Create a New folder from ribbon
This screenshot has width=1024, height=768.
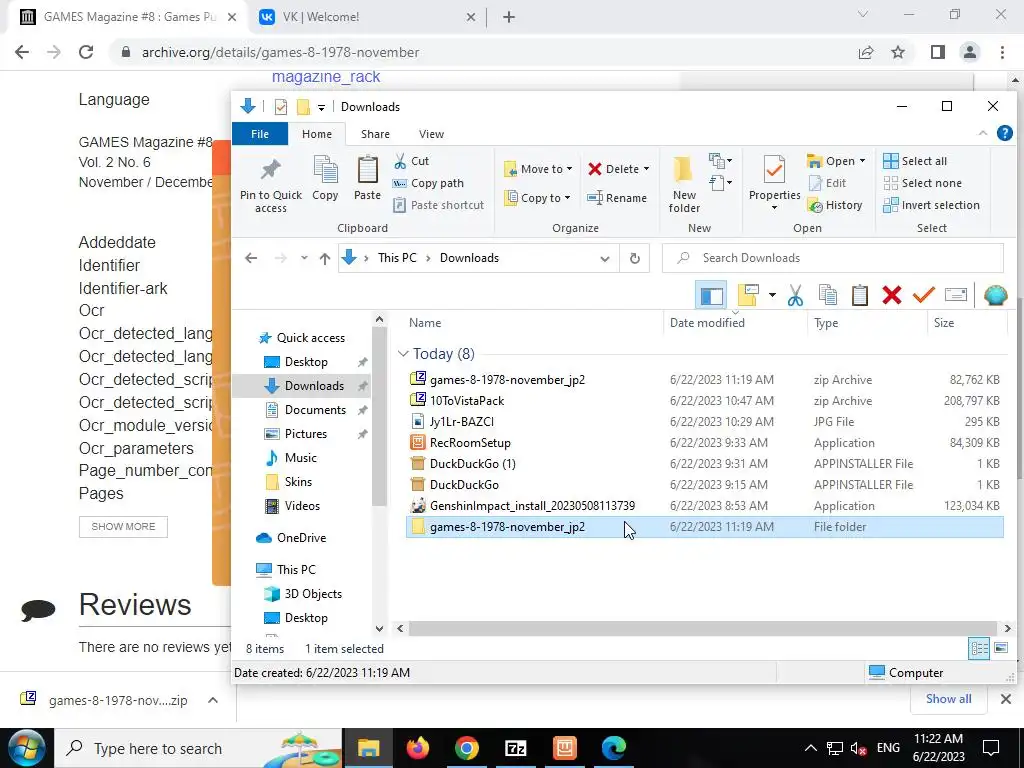point(684,184)
